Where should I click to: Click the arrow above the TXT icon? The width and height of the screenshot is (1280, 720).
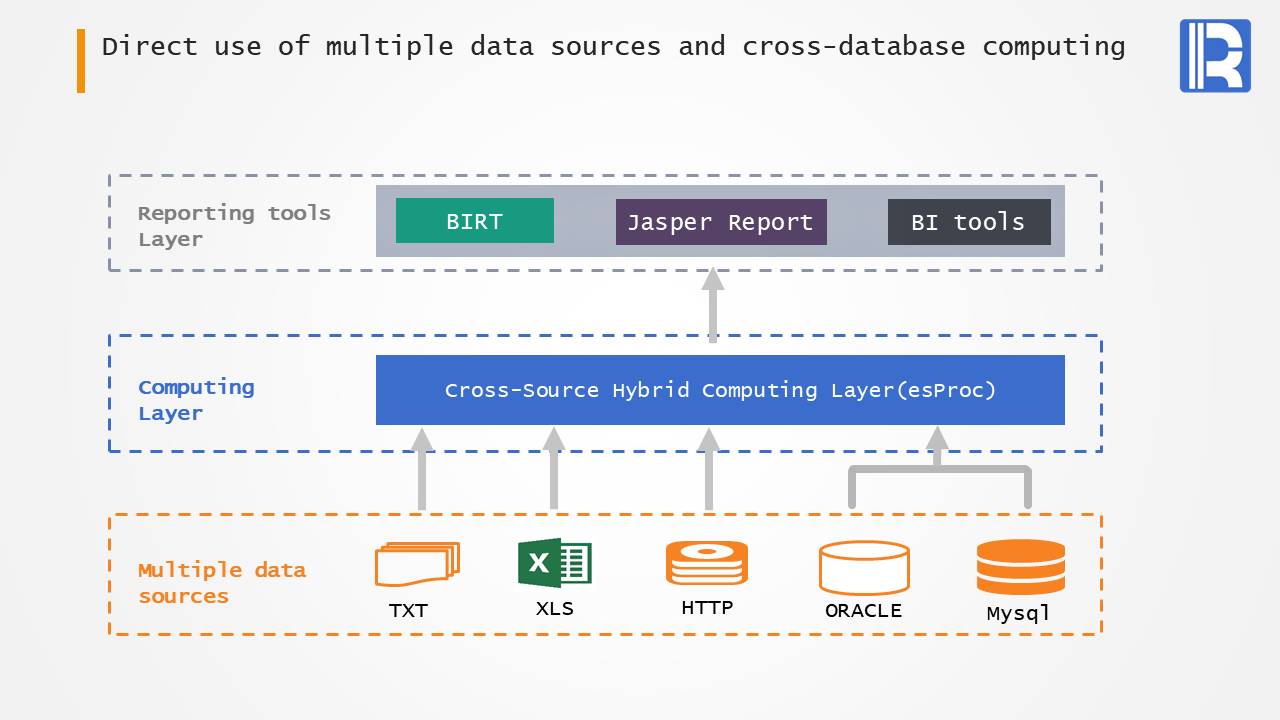click(422, 469)
